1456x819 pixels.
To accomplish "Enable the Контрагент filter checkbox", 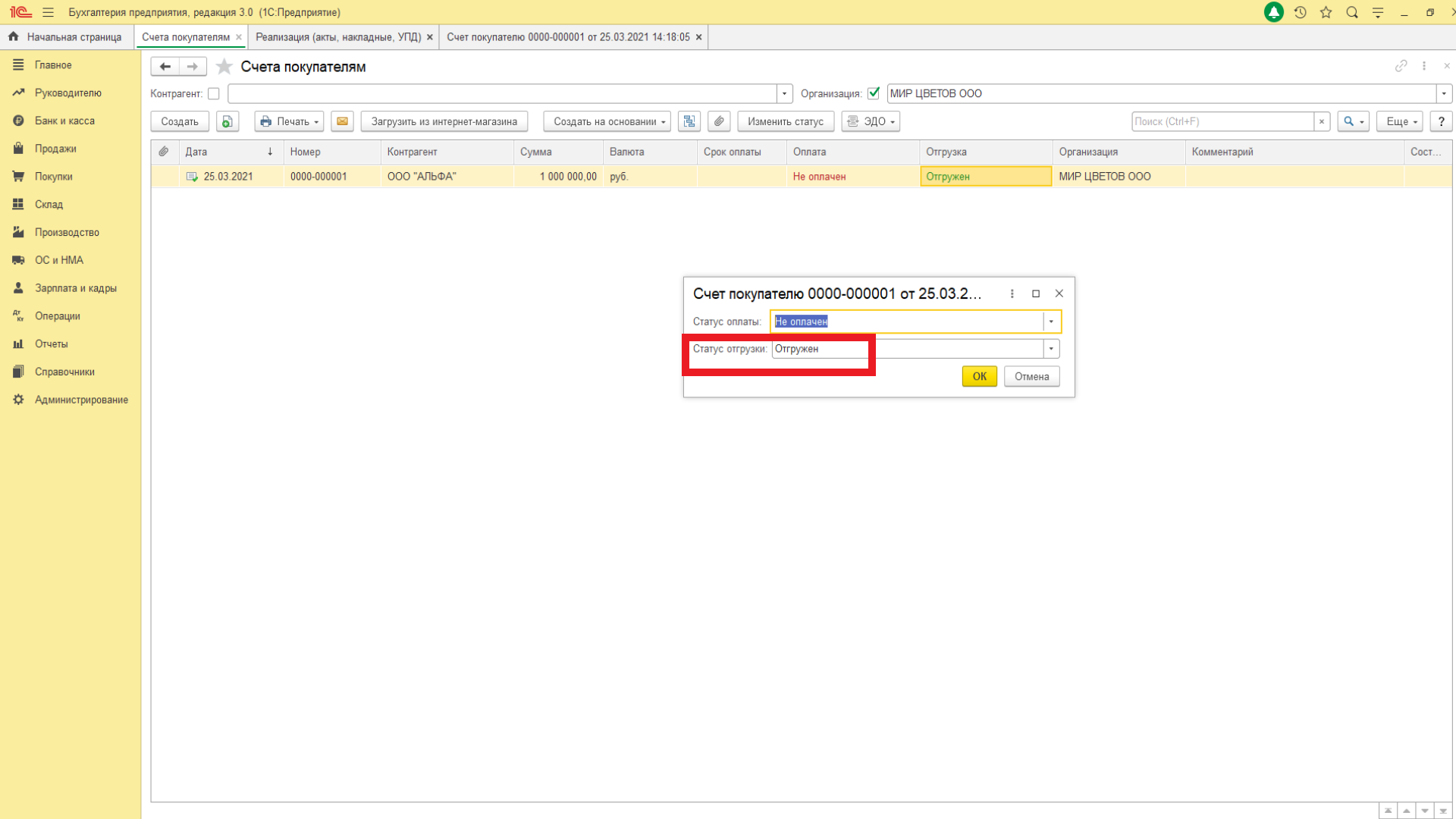I will 214,93.
